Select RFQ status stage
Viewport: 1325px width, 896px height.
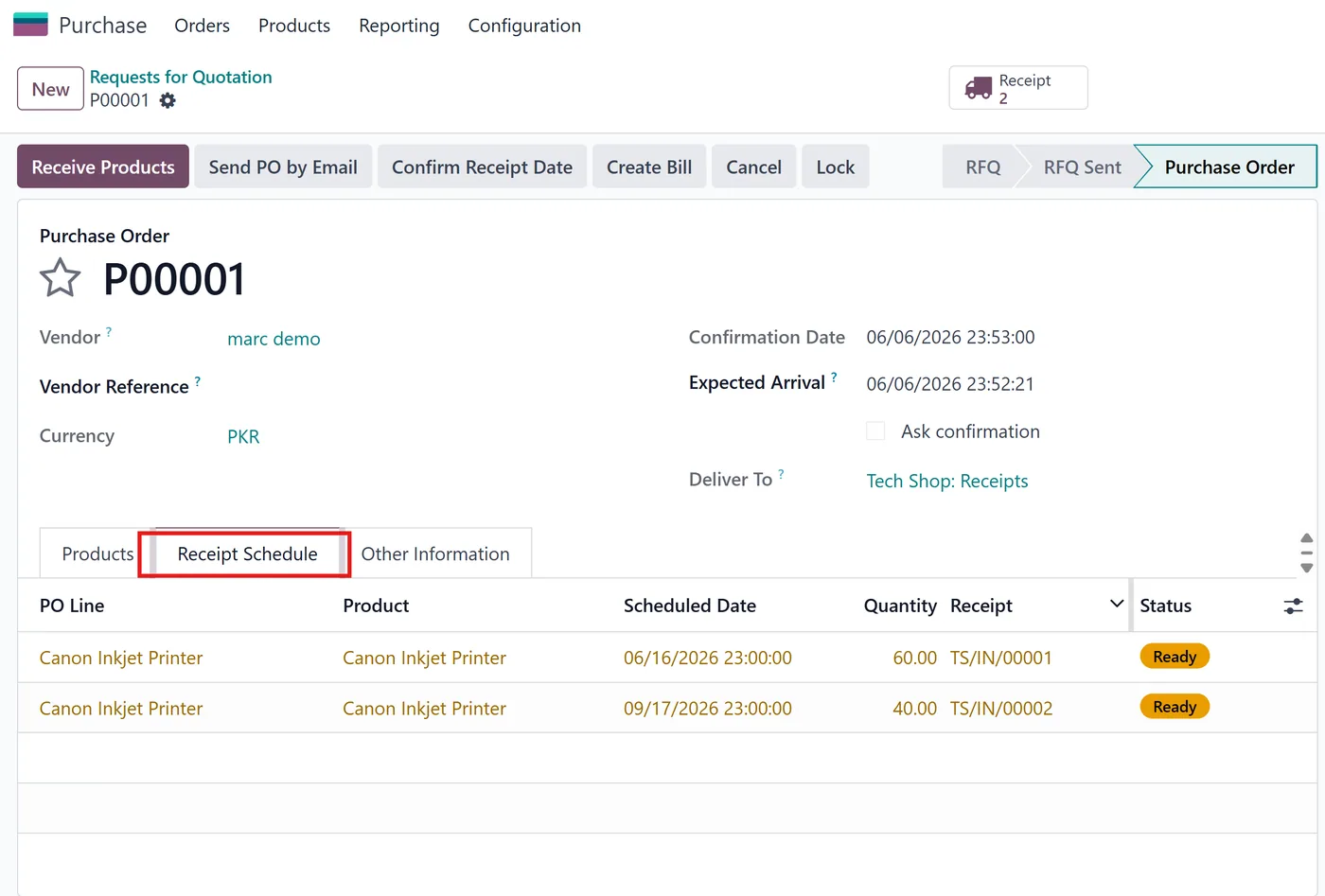tap(982, 167)
